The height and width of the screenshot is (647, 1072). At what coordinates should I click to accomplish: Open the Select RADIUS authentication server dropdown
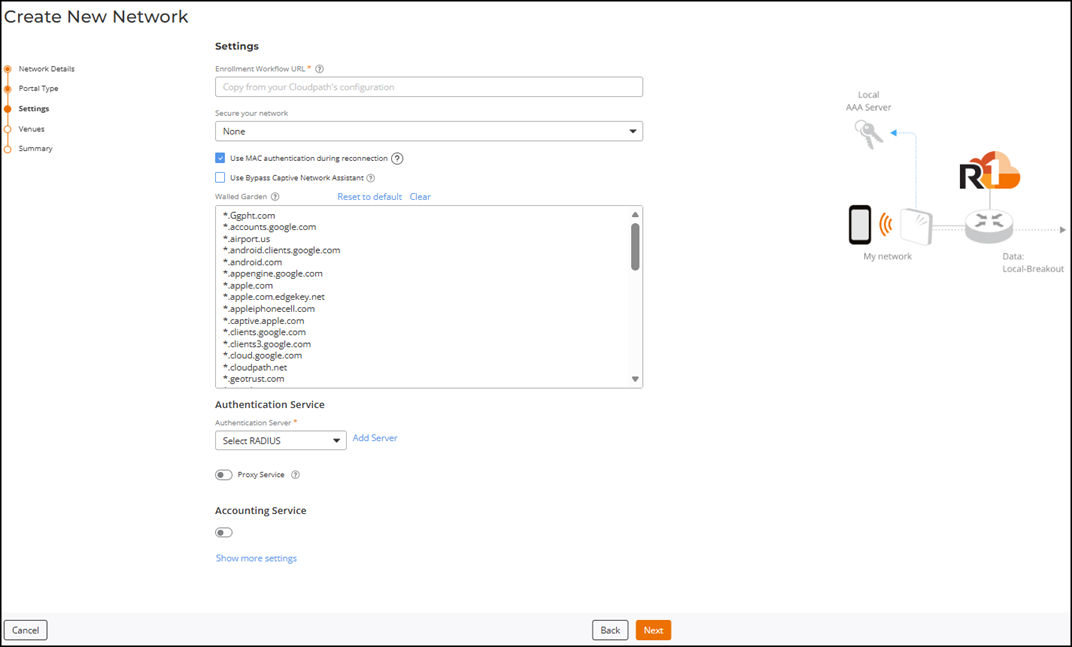[x=280, y=441]
